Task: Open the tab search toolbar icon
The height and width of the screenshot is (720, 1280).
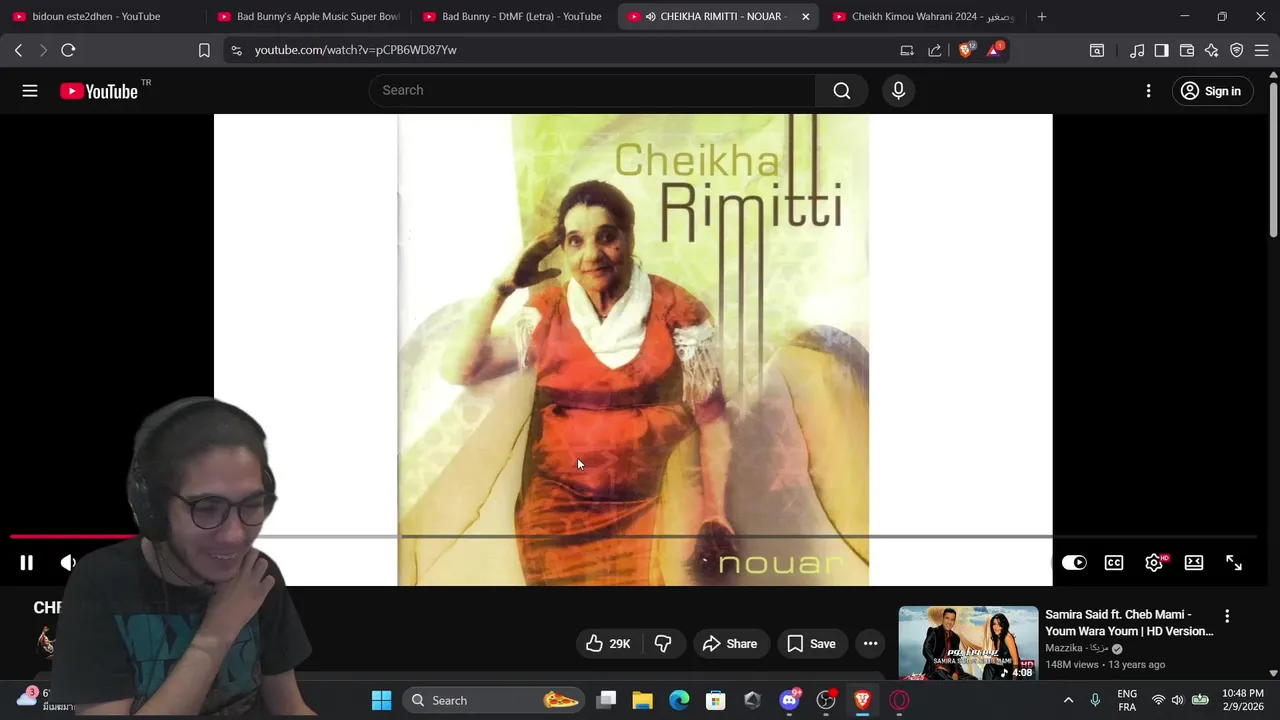Action: point(1097,50)
